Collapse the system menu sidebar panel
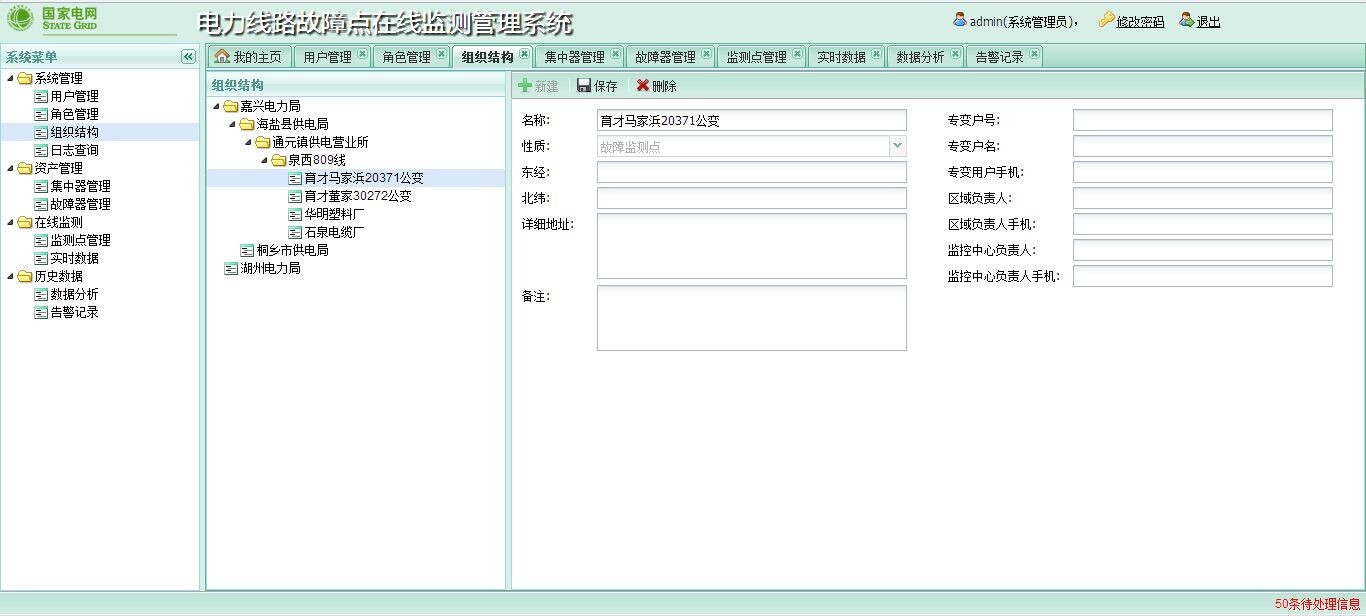 (187, 57)
